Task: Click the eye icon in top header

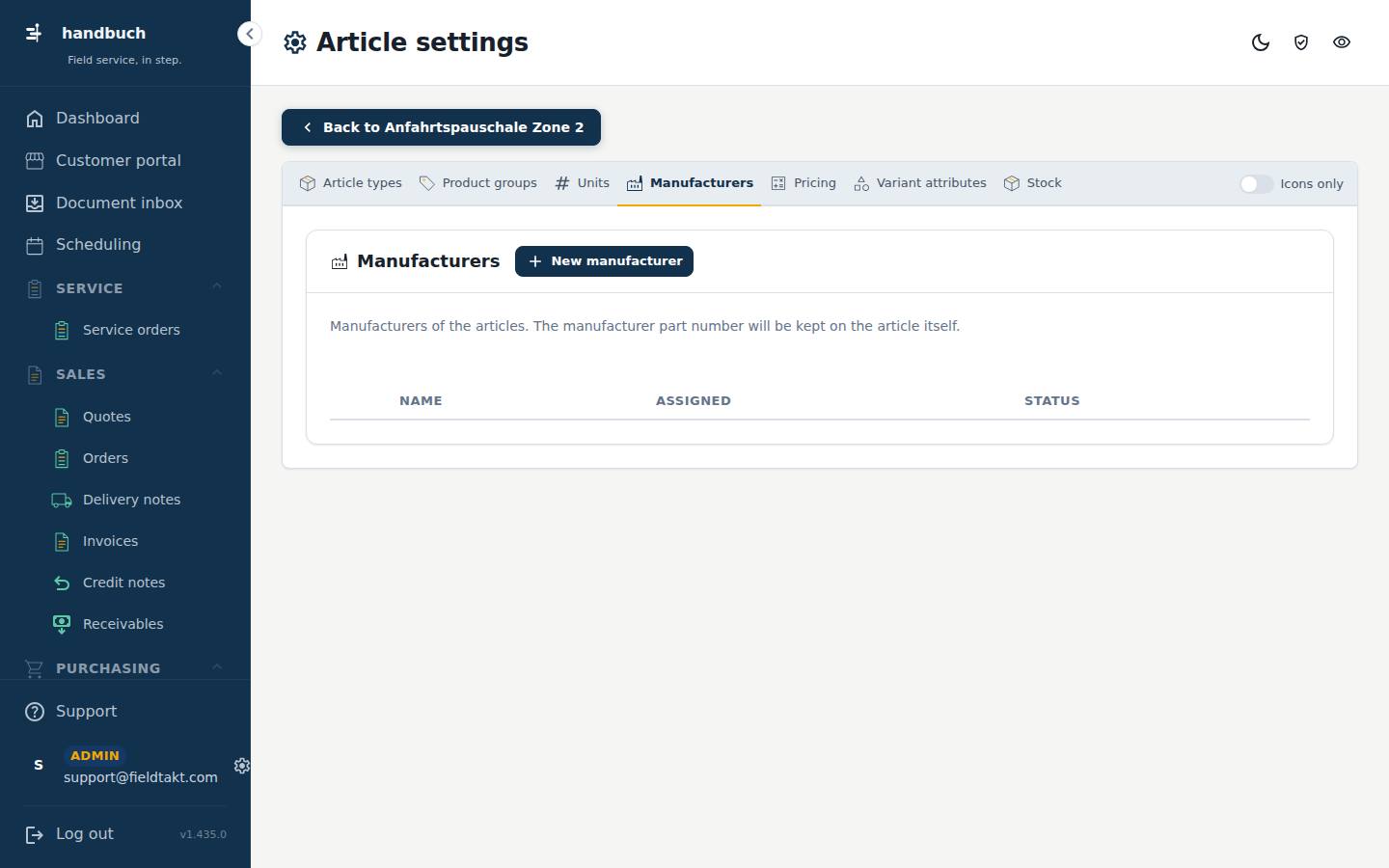Action: click(x=1342, y=42)
